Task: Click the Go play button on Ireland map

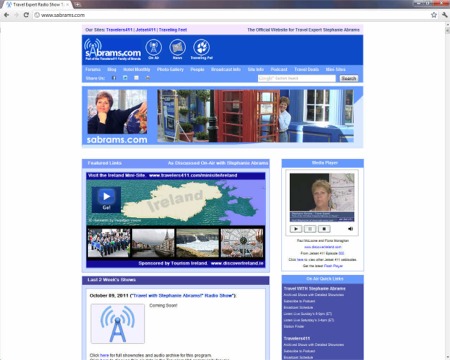Action: 106,199
